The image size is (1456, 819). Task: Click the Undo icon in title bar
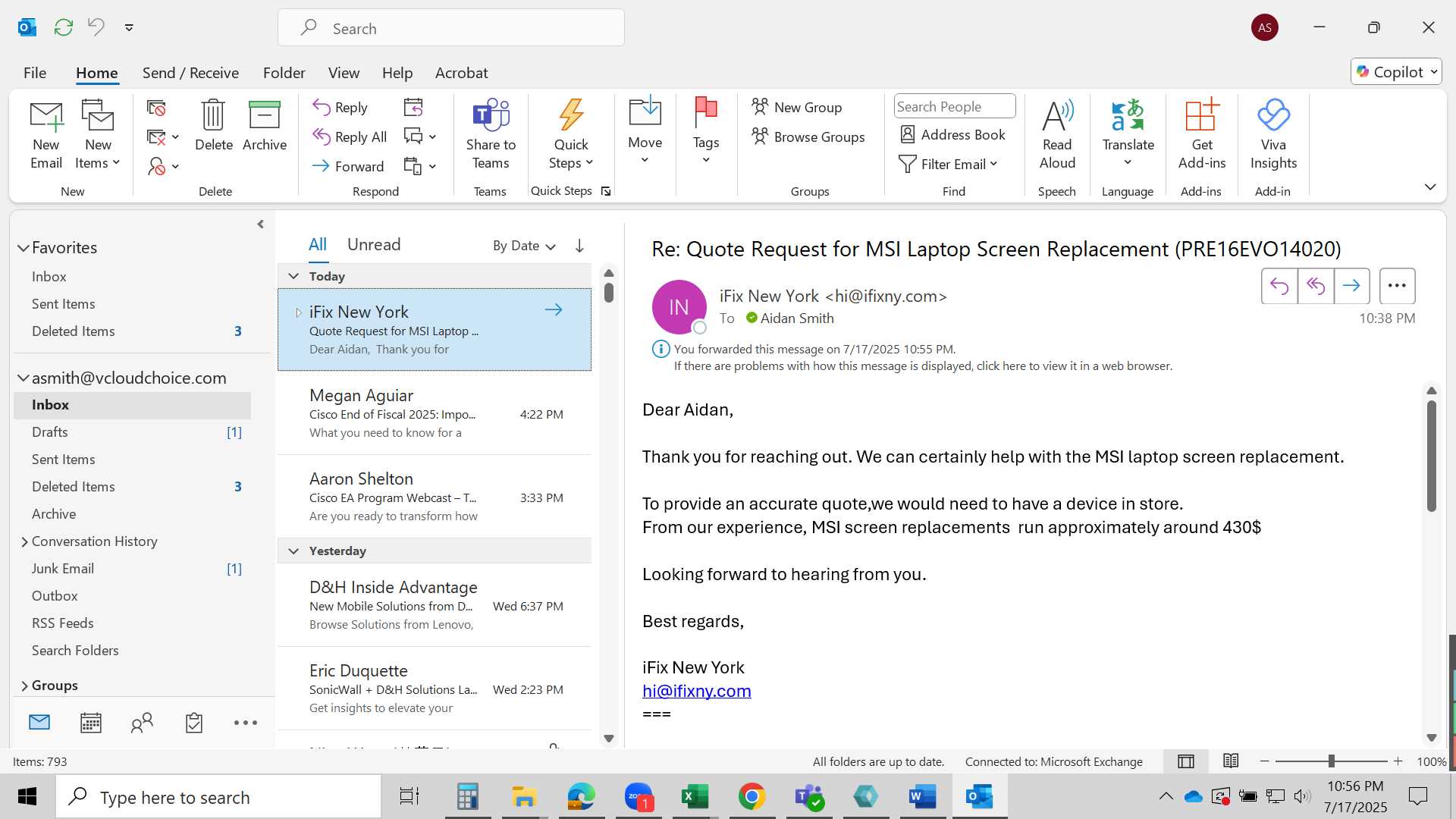pos(96,27)
